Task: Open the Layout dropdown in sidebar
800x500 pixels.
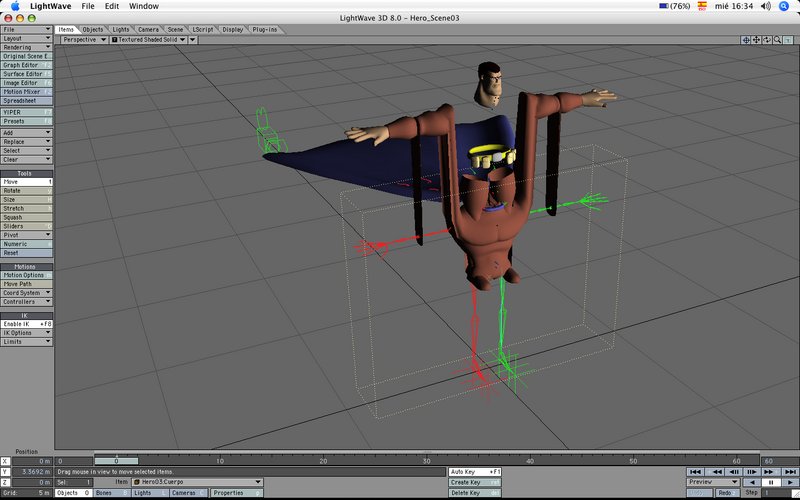Action: (27, 38)
